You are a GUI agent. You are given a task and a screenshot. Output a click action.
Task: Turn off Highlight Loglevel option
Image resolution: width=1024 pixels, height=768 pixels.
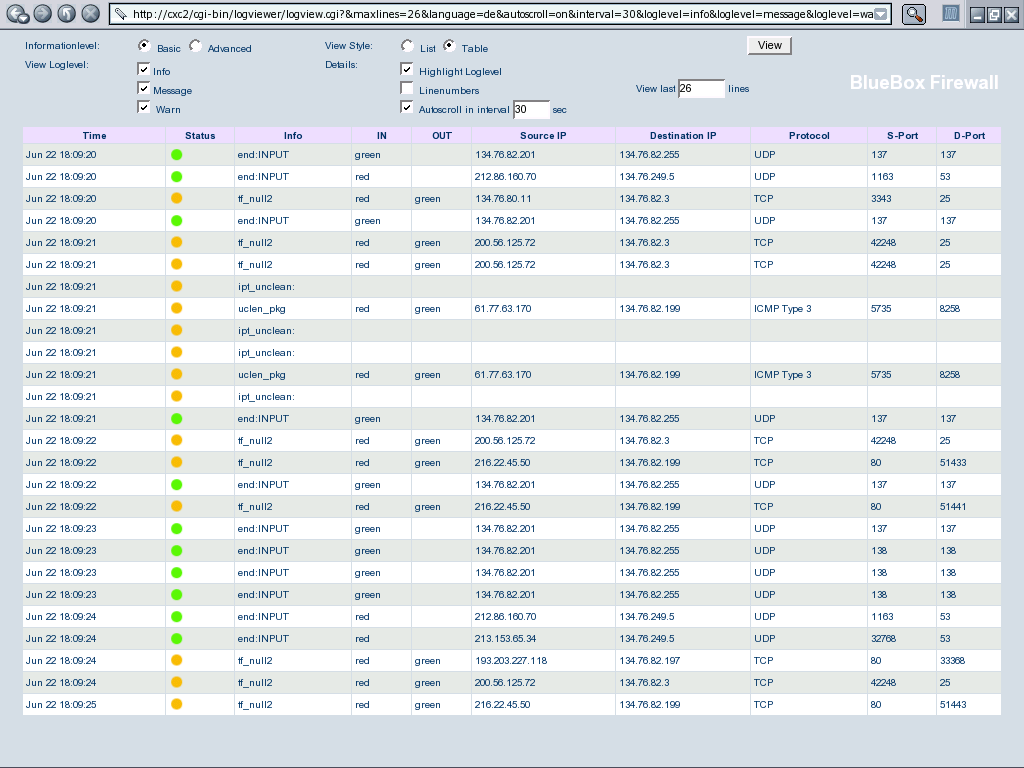click(407, 70)
